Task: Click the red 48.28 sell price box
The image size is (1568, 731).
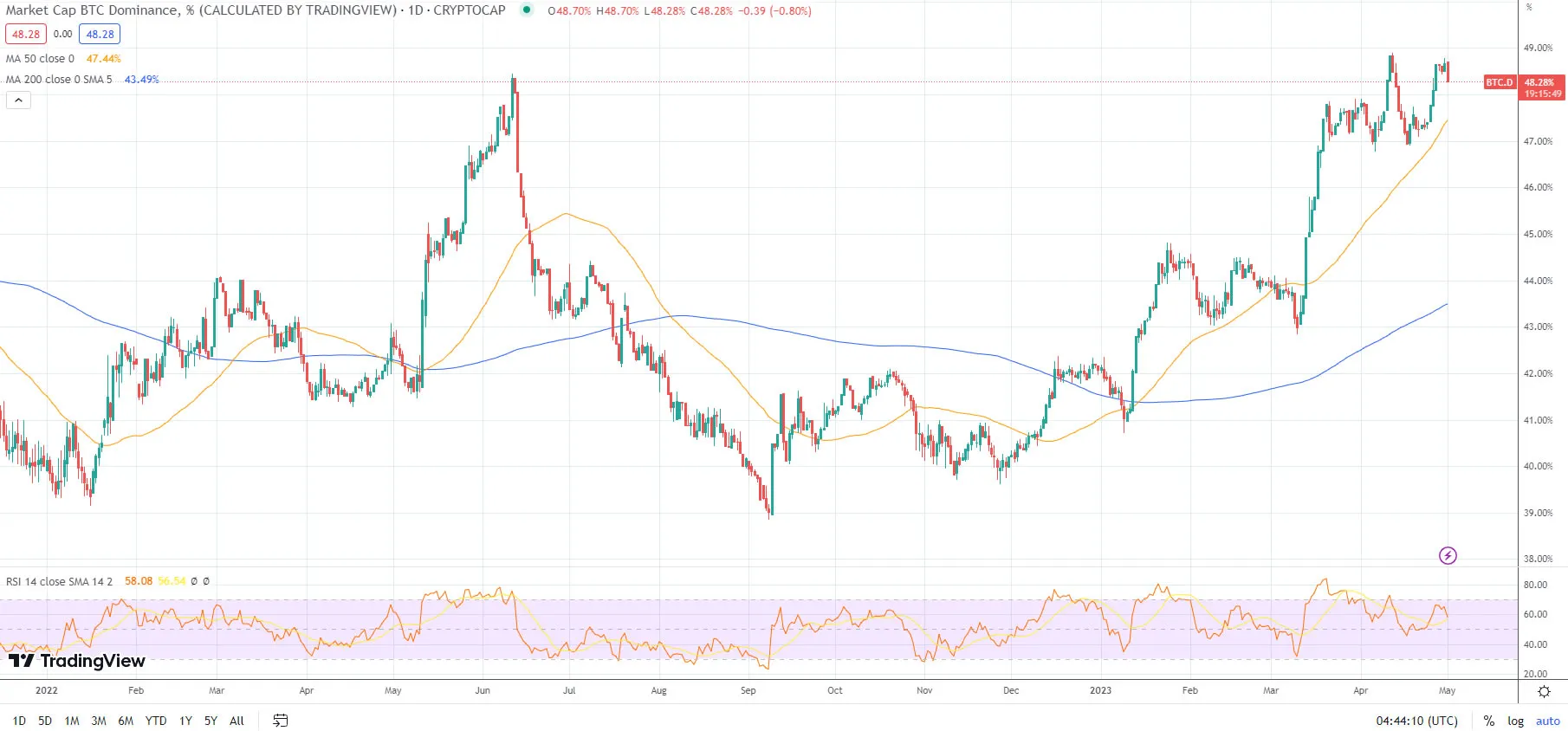Action: [26, 35]
